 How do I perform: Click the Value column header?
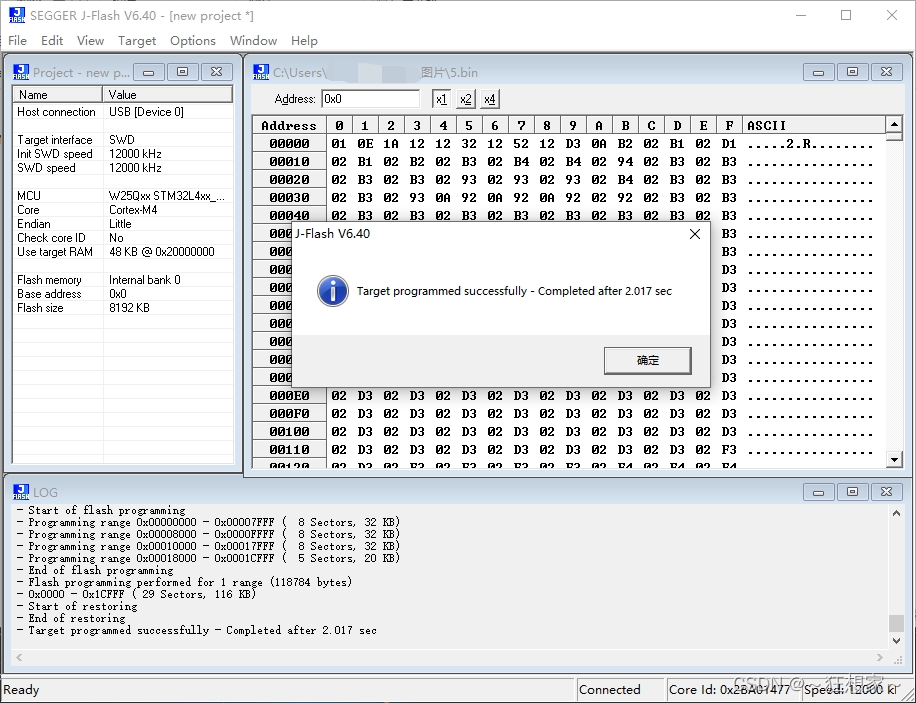168,95
